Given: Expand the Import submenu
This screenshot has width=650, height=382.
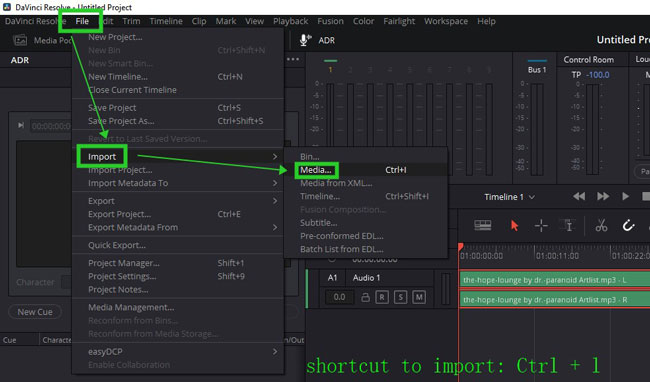Looking at the screenshot, I should click(178, 157).
